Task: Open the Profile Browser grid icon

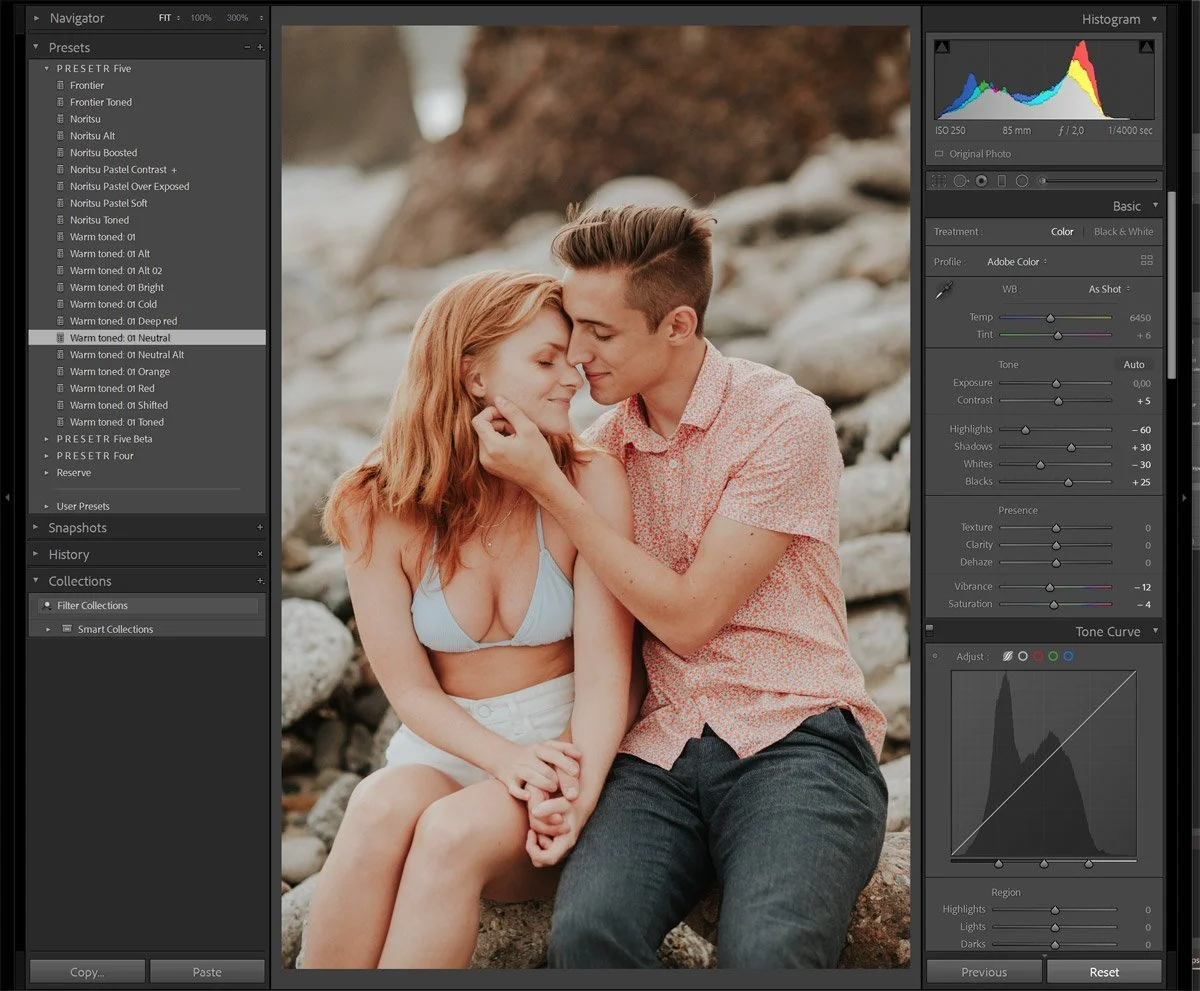Action: (1146, 261)
